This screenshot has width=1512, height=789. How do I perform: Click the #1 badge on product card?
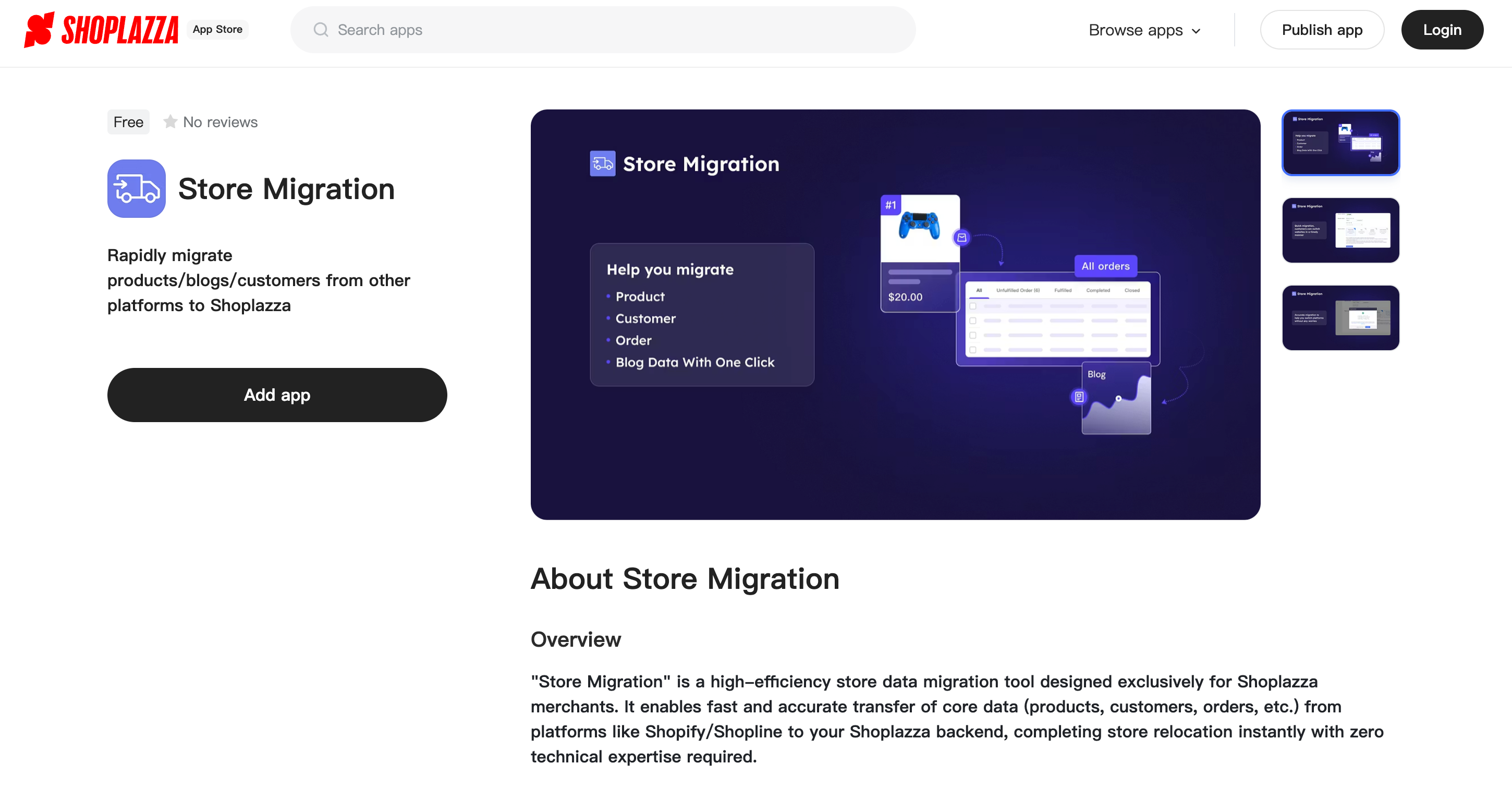891,205
